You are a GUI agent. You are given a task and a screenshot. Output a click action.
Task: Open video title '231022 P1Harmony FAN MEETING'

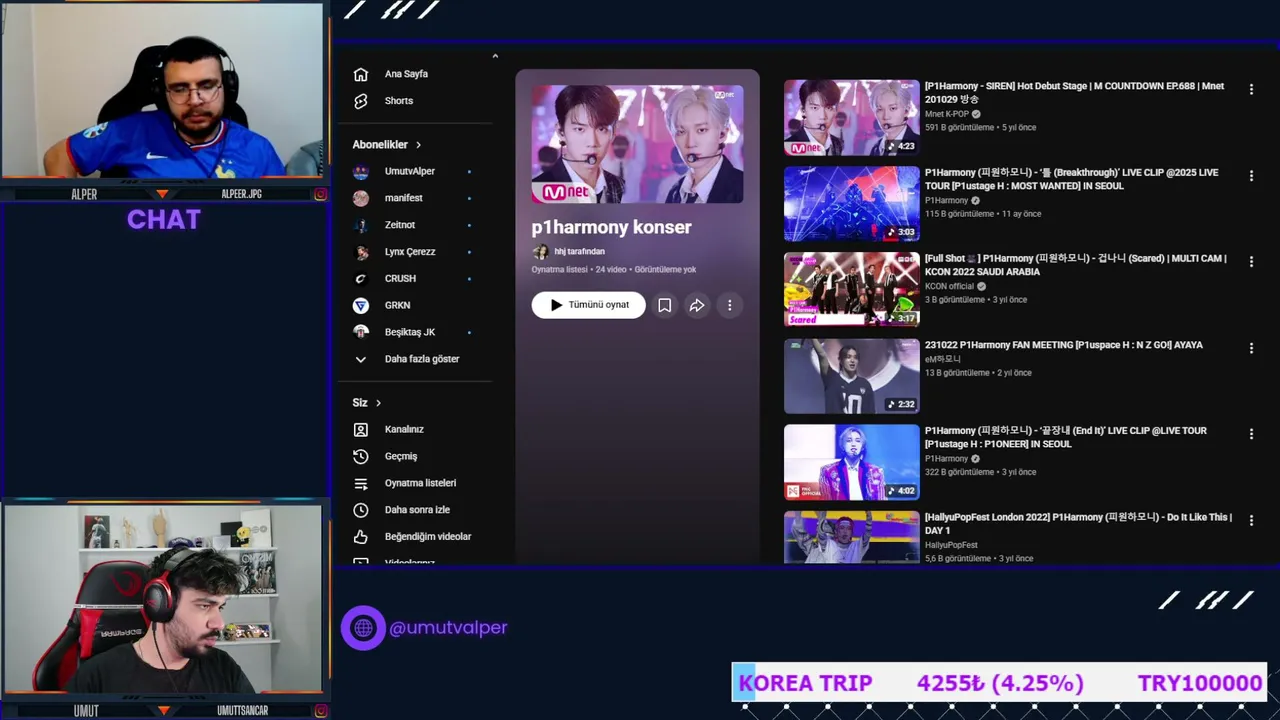coord(1064,345)
